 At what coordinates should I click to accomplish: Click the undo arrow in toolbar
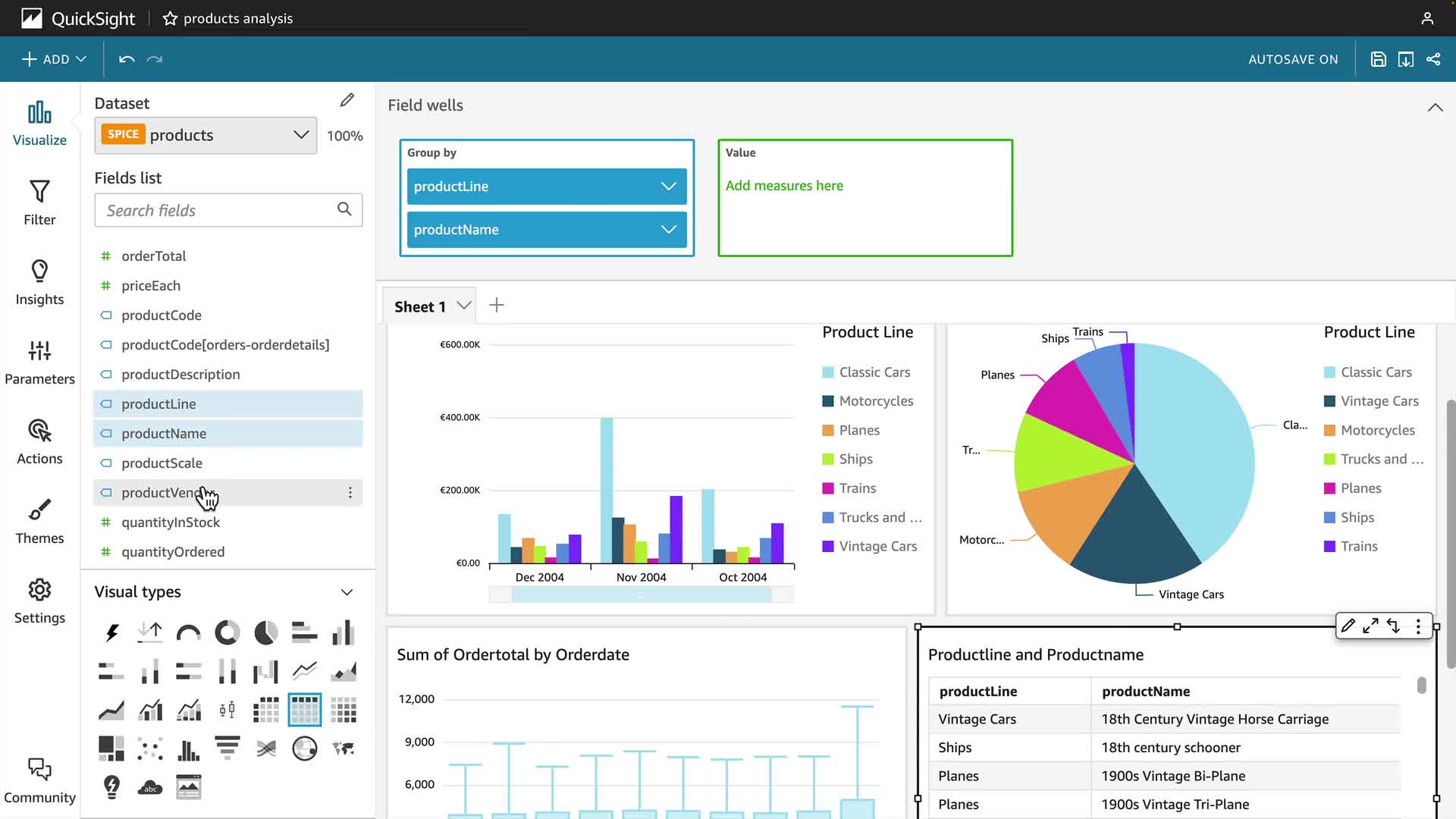(127, 59)
